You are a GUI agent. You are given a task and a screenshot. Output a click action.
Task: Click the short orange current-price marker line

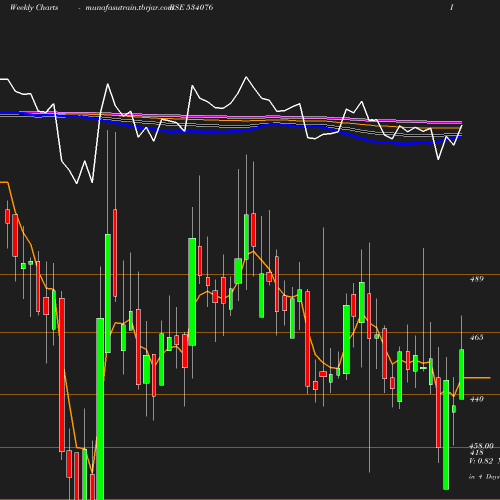pos(477,378)
